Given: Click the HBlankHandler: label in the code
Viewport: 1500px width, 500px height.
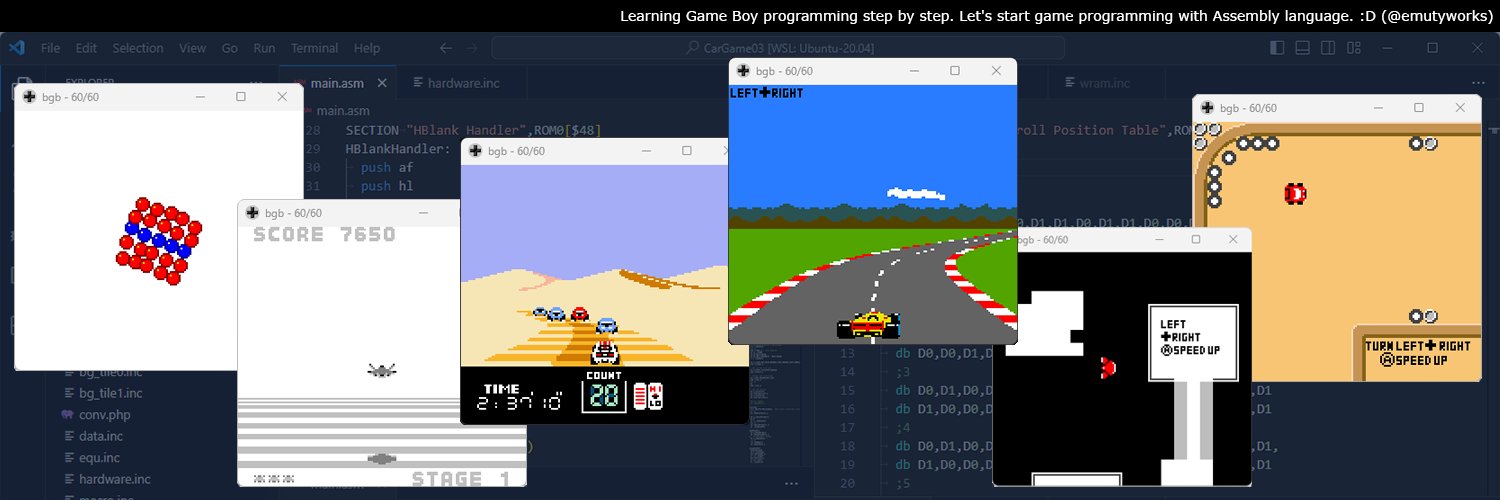Looking at the screenshot, I should pos(397,148).
